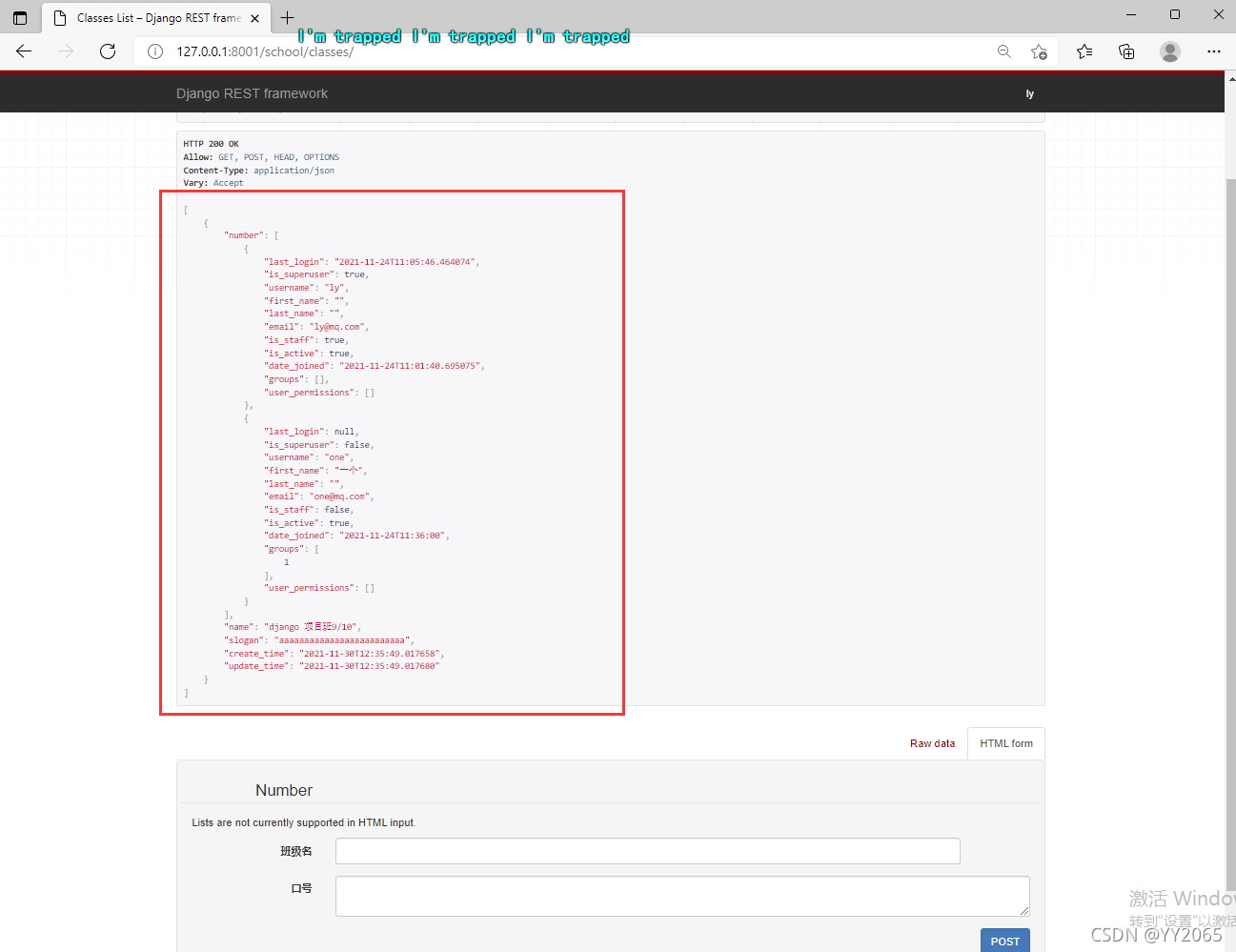Click the address bar URL 127.0.0.1:8001/school/classes/
Screen dimensions: 1236x952
coord(265,51)
